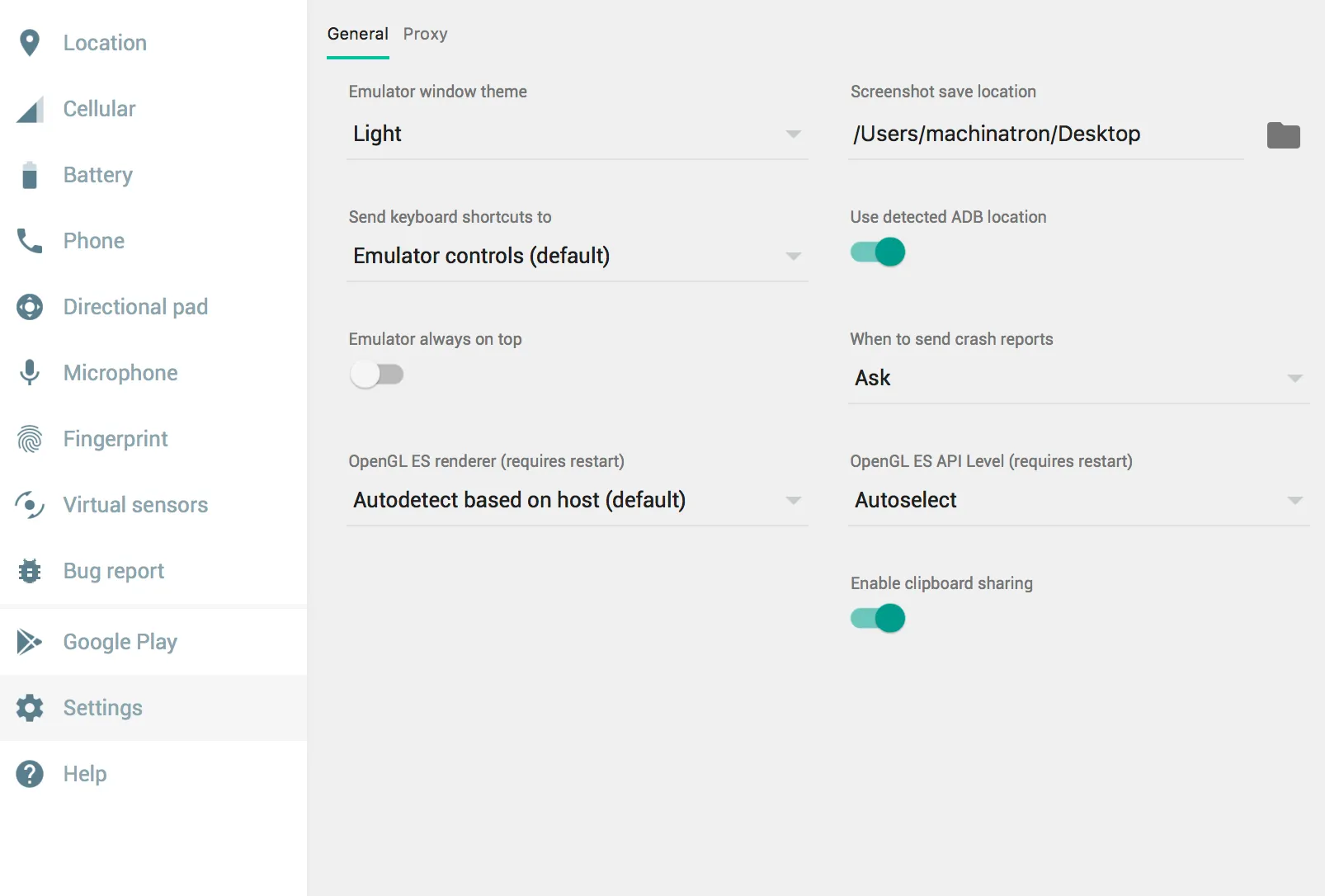Click the Fingerprint icon
Image resolution: width=1325 pixels, height=896 pixels.
30,439
